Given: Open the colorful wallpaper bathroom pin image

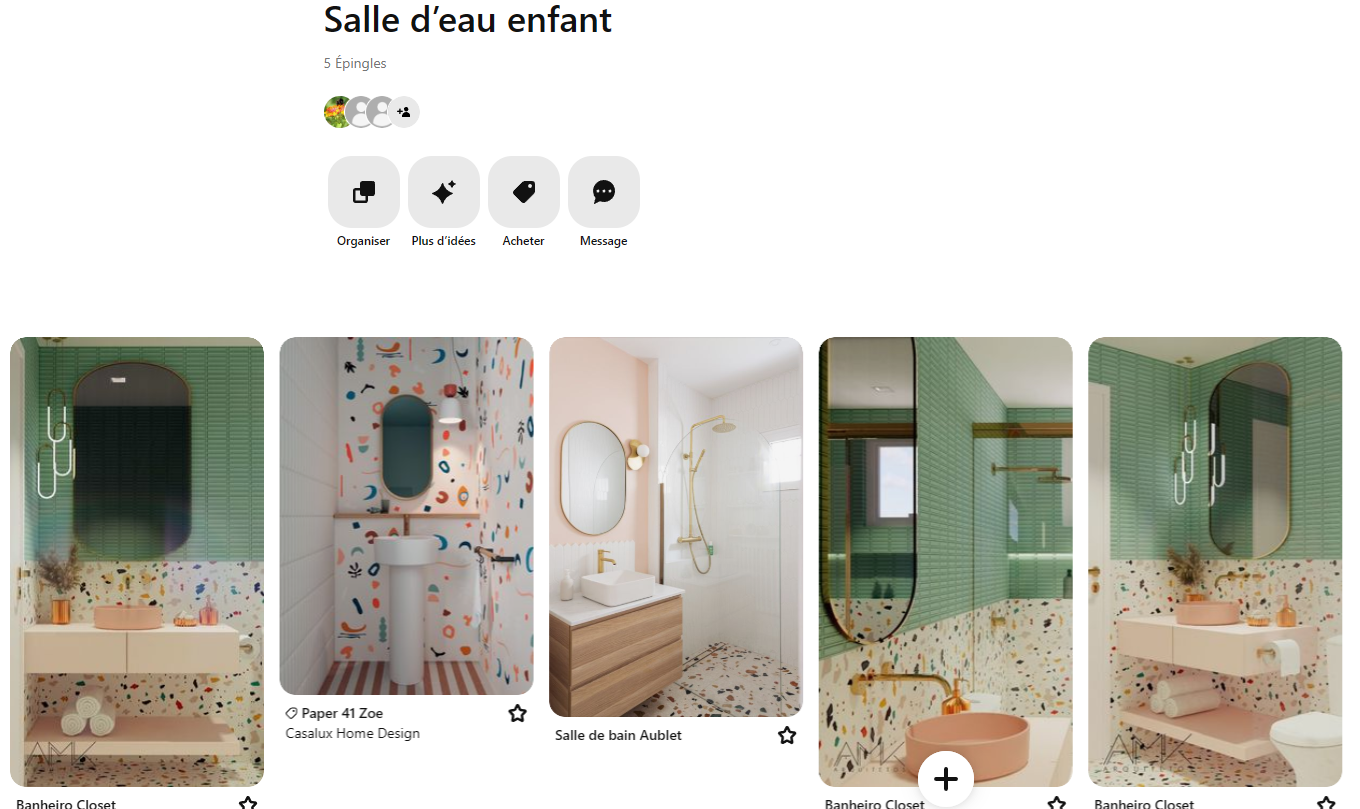Looking at the screenshot, I should point(406,516).
